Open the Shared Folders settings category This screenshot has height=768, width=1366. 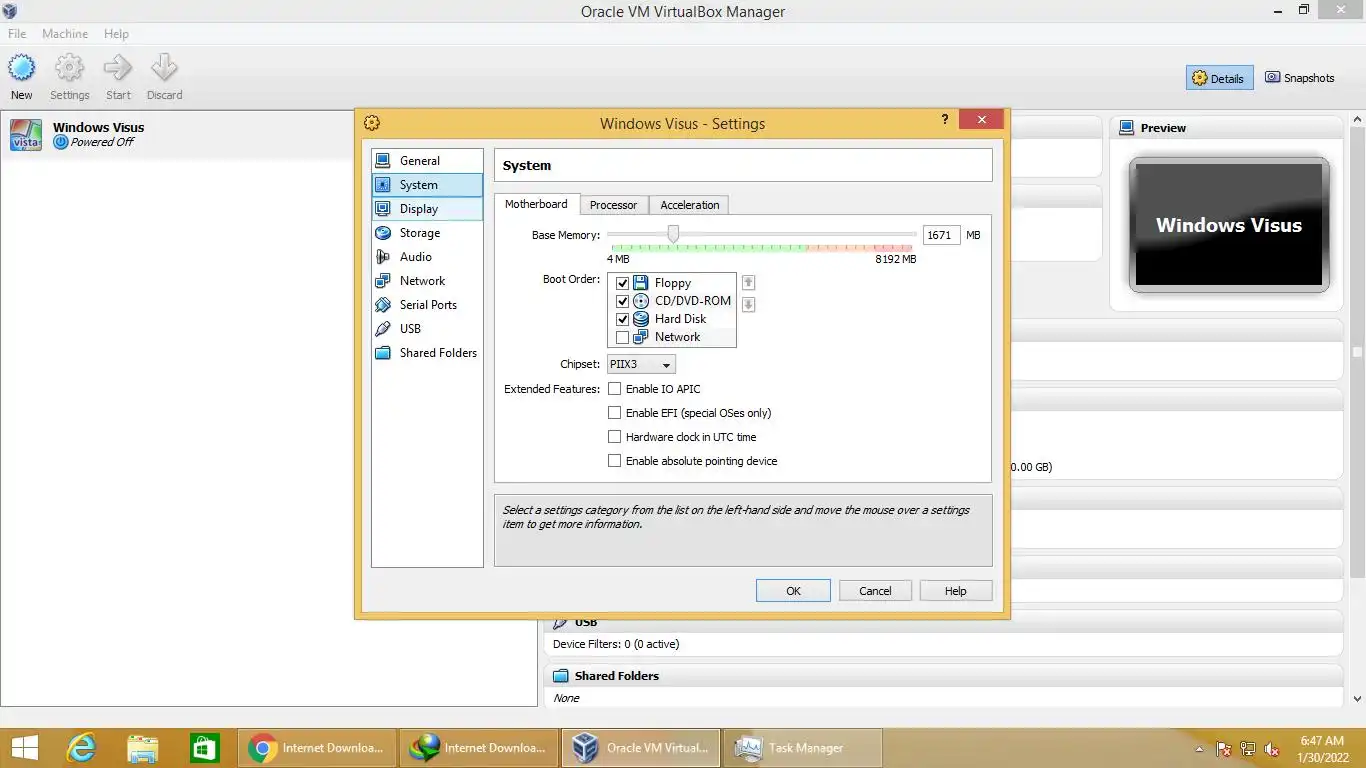point(427,353)
